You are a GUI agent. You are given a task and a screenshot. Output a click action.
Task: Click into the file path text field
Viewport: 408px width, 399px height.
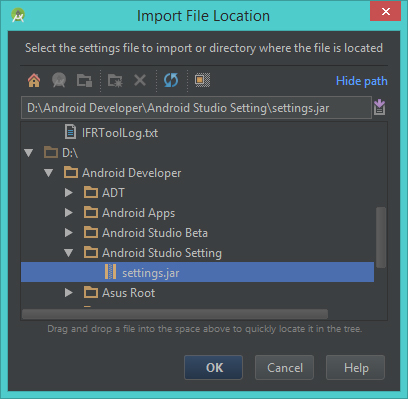coord(196,108)
